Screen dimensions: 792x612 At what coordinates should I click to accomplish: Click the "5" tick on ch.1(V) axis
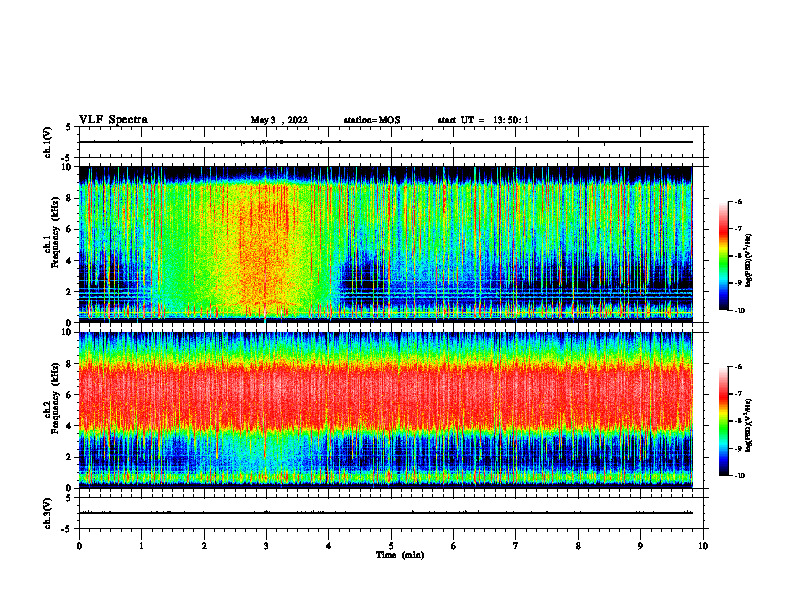click(x=69, y=127)
